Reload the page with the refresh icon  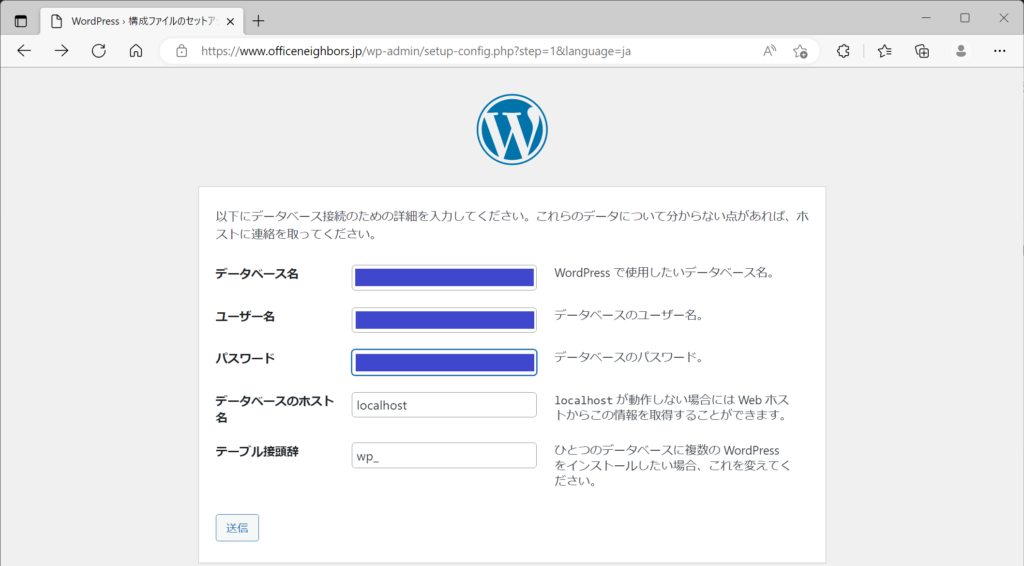pyautogui.click(x=99, y=51)
